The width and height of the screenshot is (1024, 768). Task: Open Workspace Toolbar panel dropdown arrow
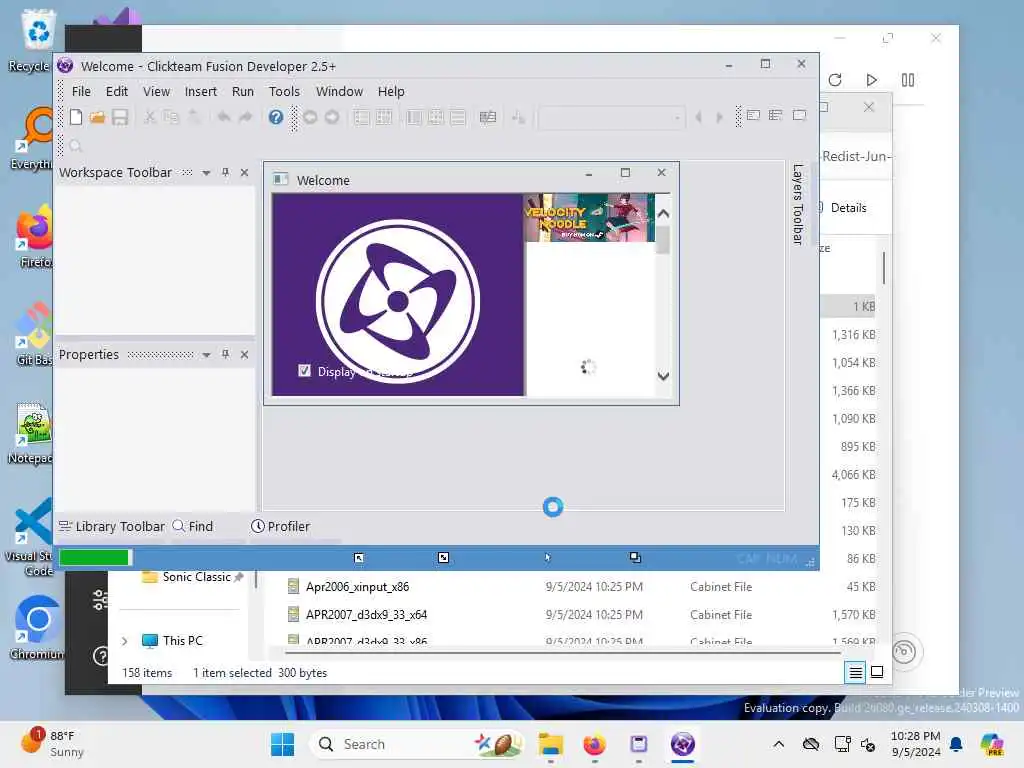point(206,173)
